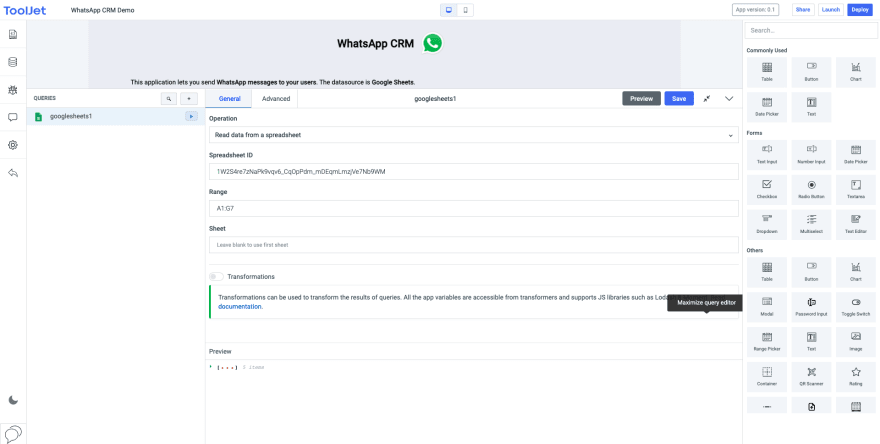Screen dimensions: 880x444
Task: Open the chat support bubble at bottom-left
Action: coord(13,433)
